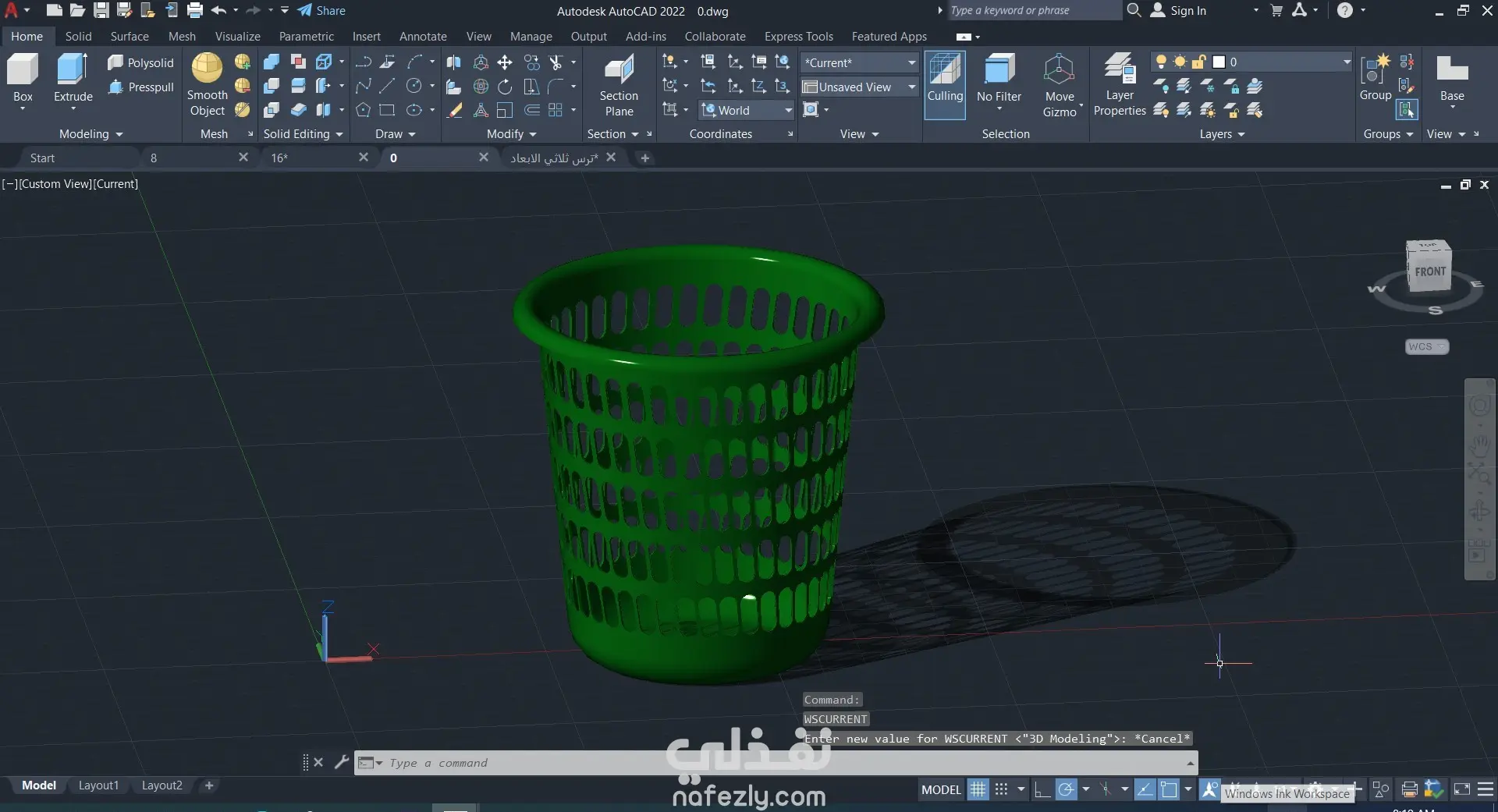Select the Polygon tool in Draw
This screenshot has height=812, width=1498.
coord(363,110)
